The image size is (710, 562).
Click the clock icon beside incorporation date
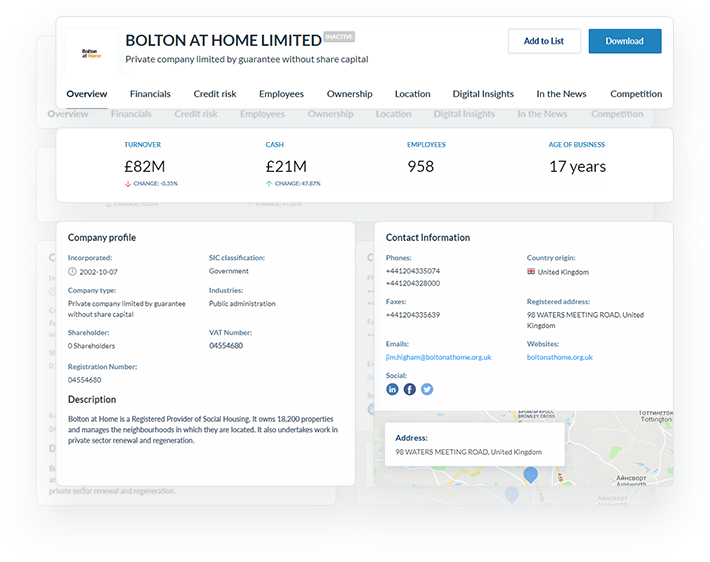(72, 272)
